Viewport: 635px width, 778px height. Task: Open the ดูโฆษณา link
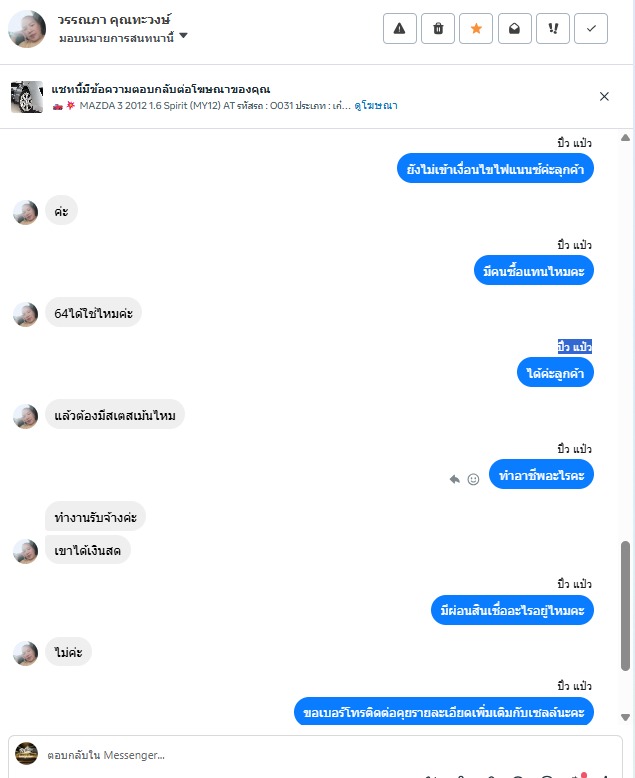[x=376, y=106]
